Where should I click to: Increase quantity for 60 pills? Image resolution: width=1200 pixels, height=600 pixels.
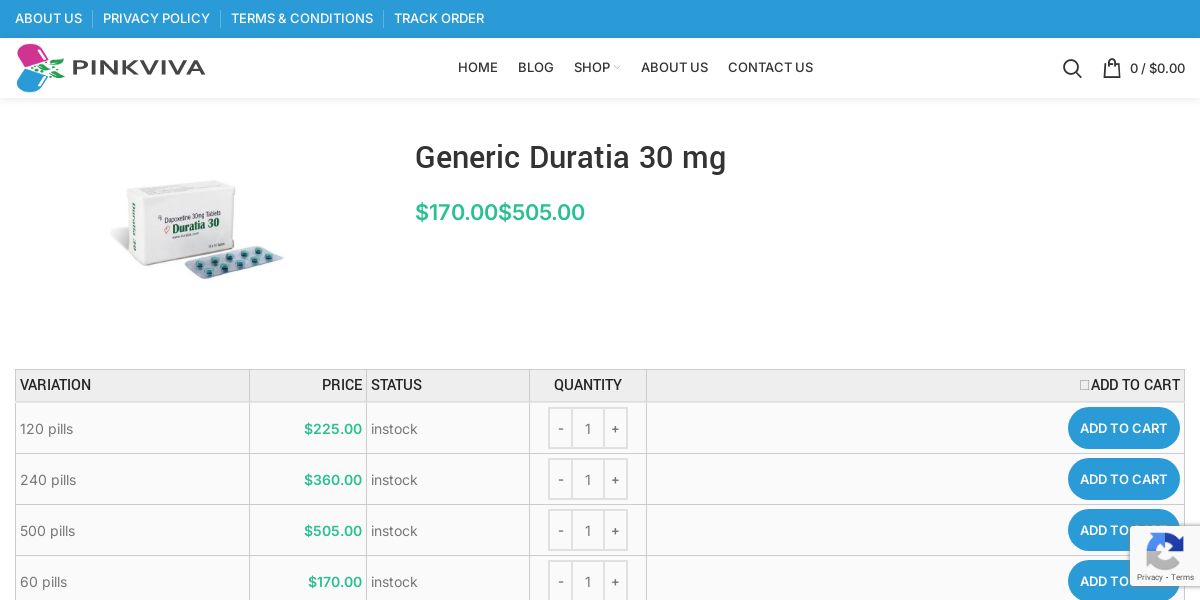tap(615, 581)
